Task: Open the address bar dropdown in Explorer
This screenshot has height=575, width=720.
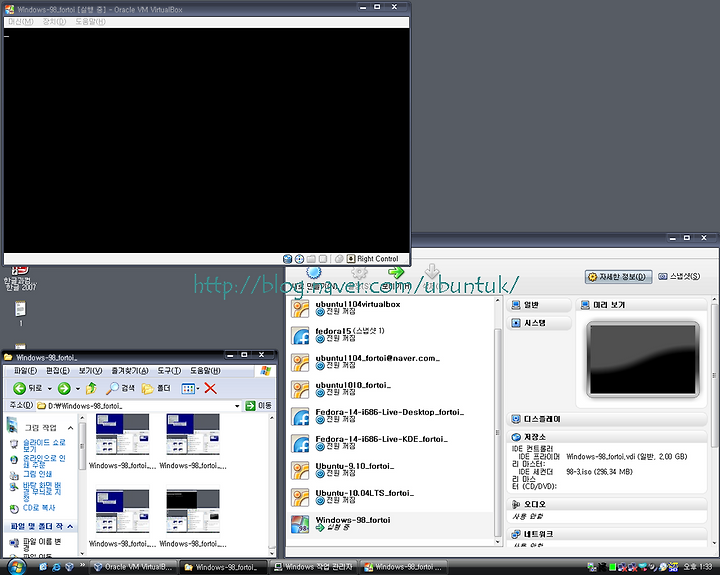Action: [x=237, y=406]
